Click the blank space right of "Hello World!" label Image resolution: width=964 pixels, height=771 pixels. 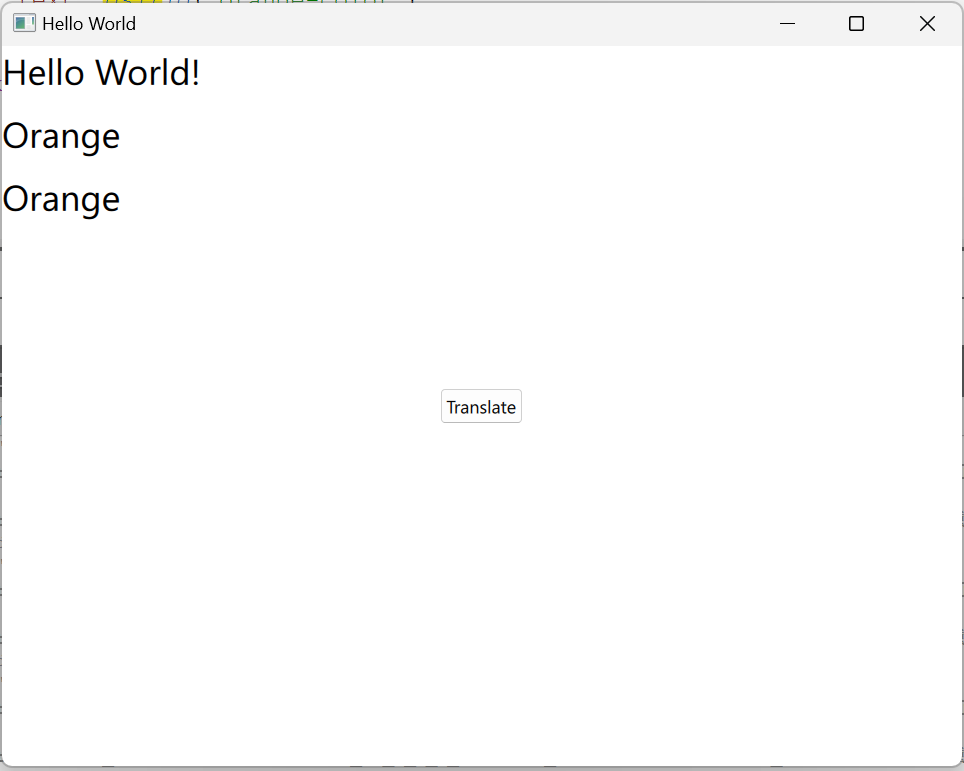(x=500, y=73)
